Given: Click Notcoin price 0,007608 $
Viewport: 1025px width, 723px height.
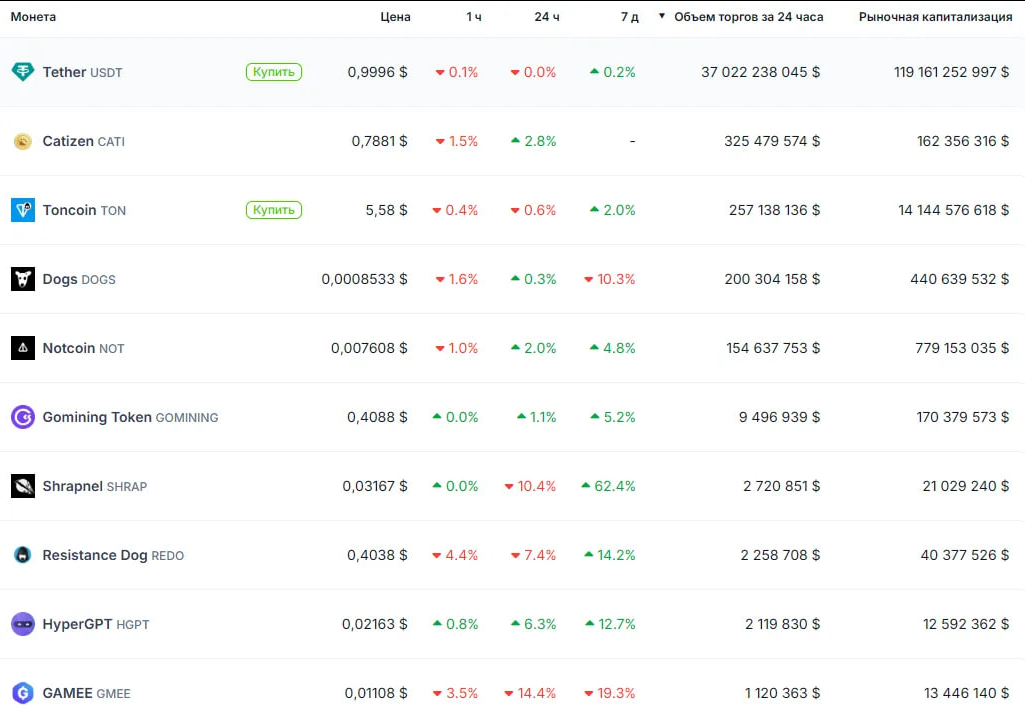Looking at the screenshot, I should click(x=369, y=348).
